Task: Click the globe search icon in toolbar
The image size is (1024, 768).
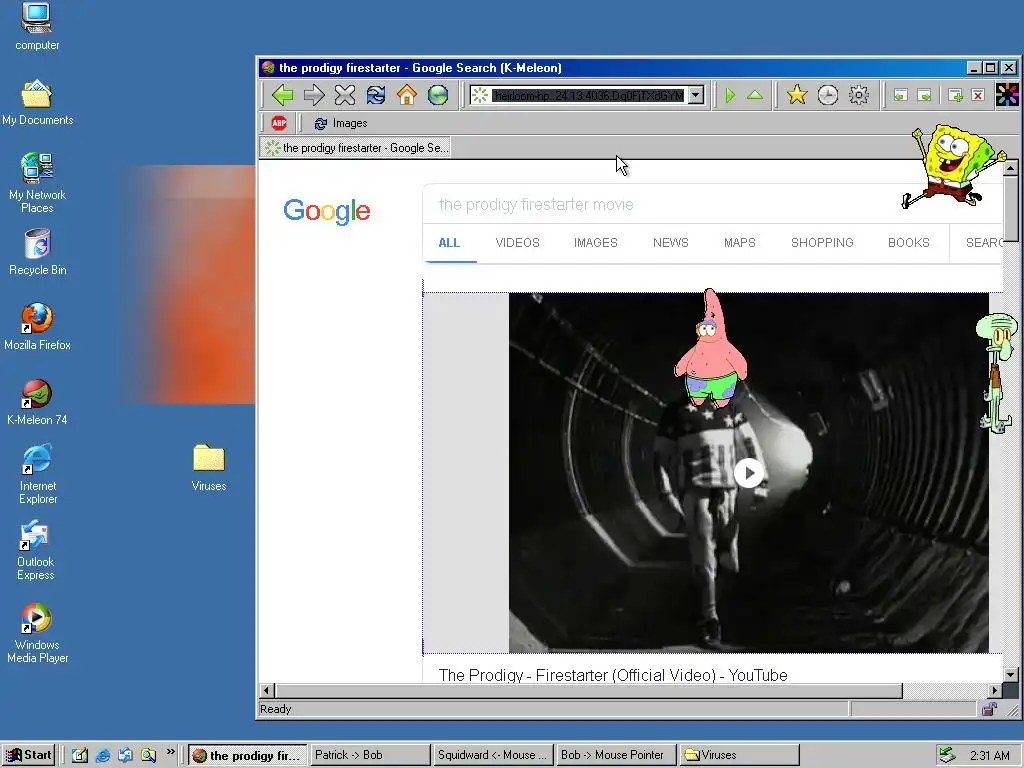Action: tap(438, 95)
